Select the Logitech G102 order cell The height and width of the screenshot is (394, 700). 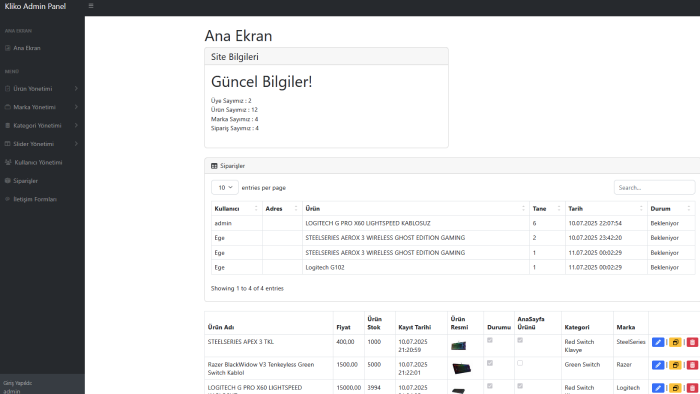click(x=416, y=267)
